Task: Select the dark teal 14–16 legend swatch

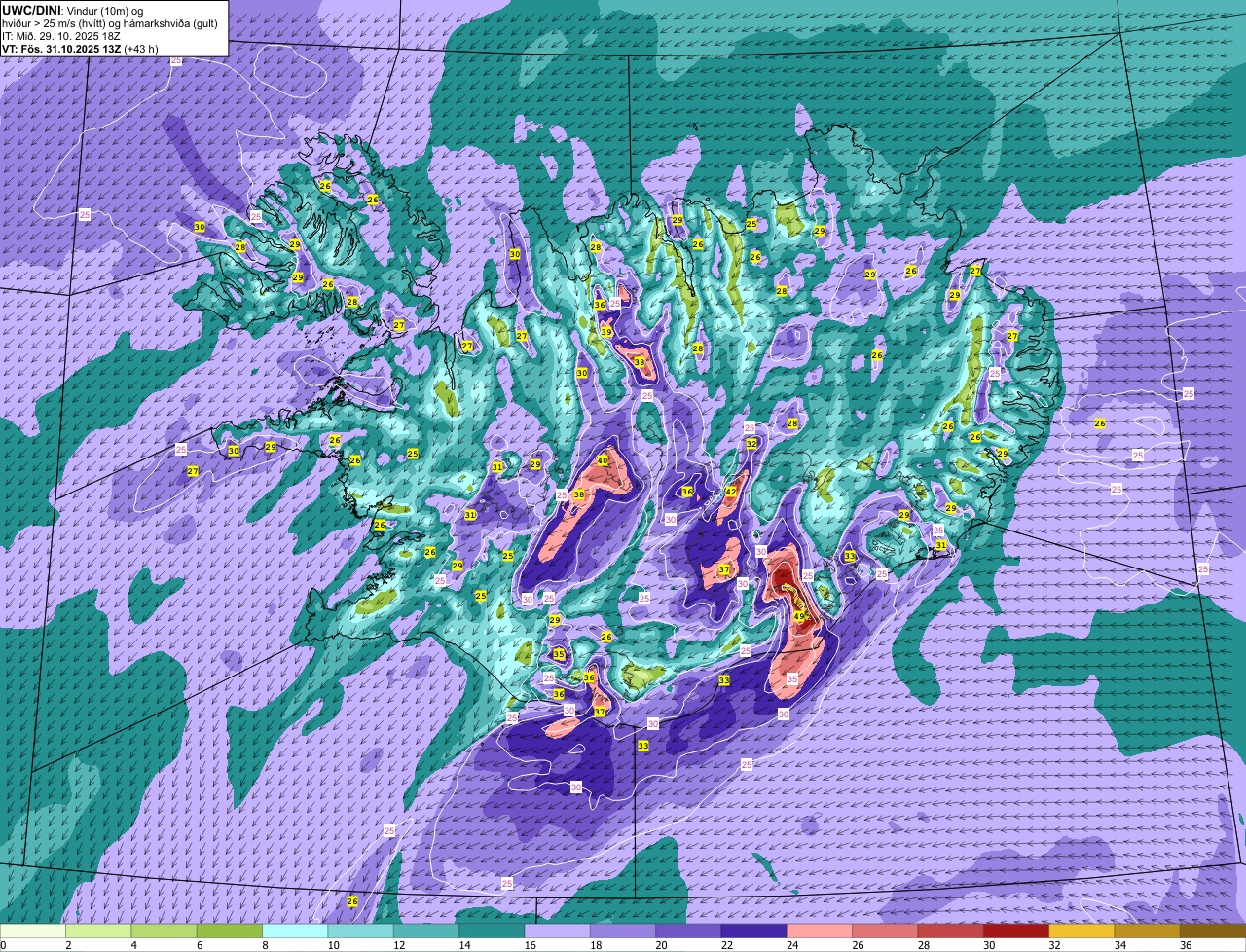Action: (492, 932)
